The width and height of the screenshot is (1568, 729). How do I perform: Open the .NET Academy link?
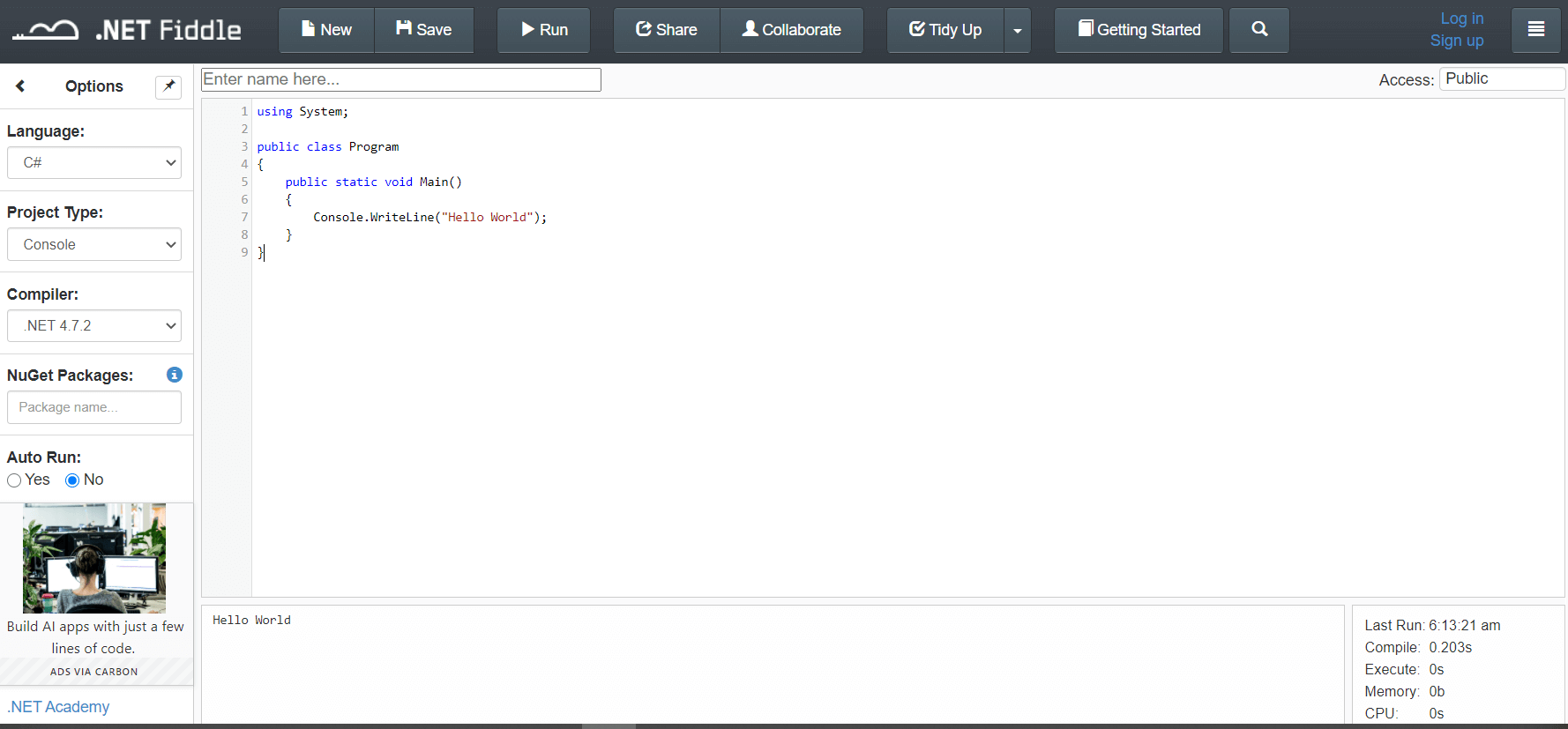pos(59,707)
